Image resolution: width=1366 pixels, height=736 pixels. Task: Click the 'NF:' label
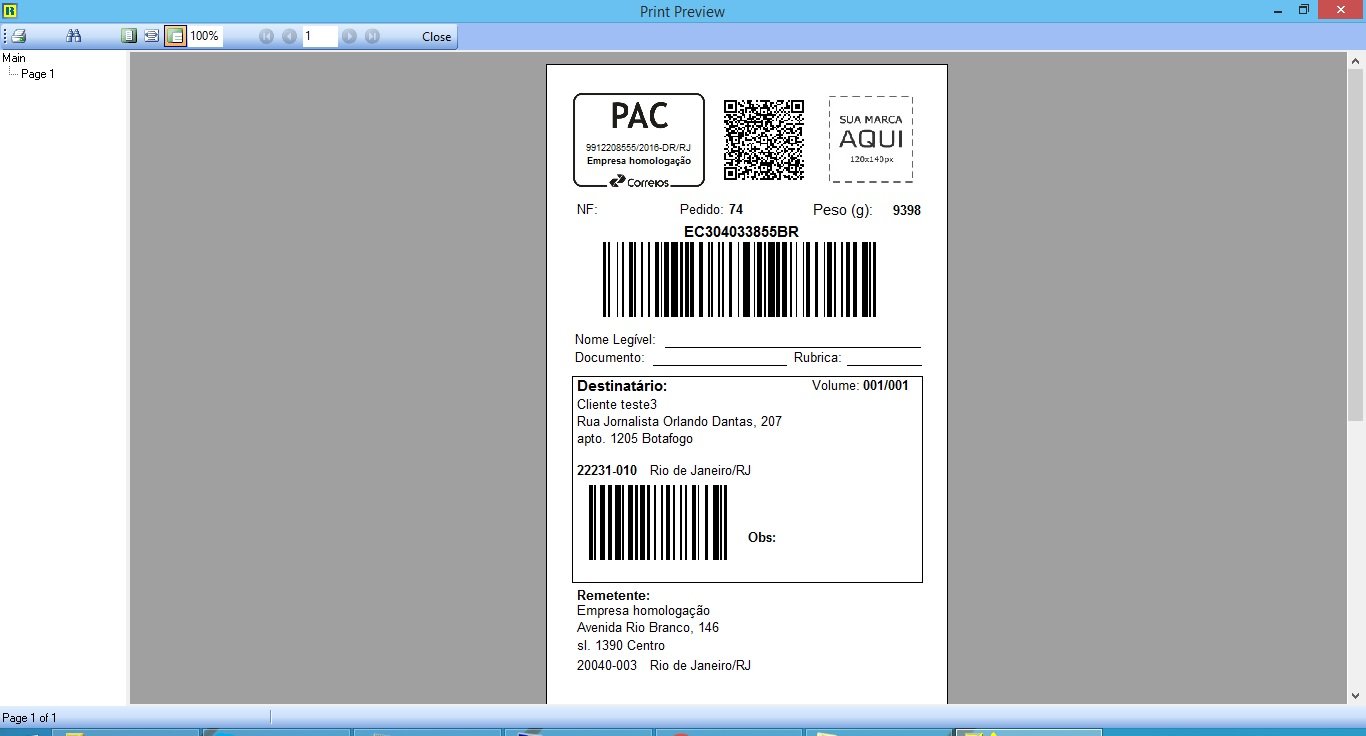click(587, 210)
